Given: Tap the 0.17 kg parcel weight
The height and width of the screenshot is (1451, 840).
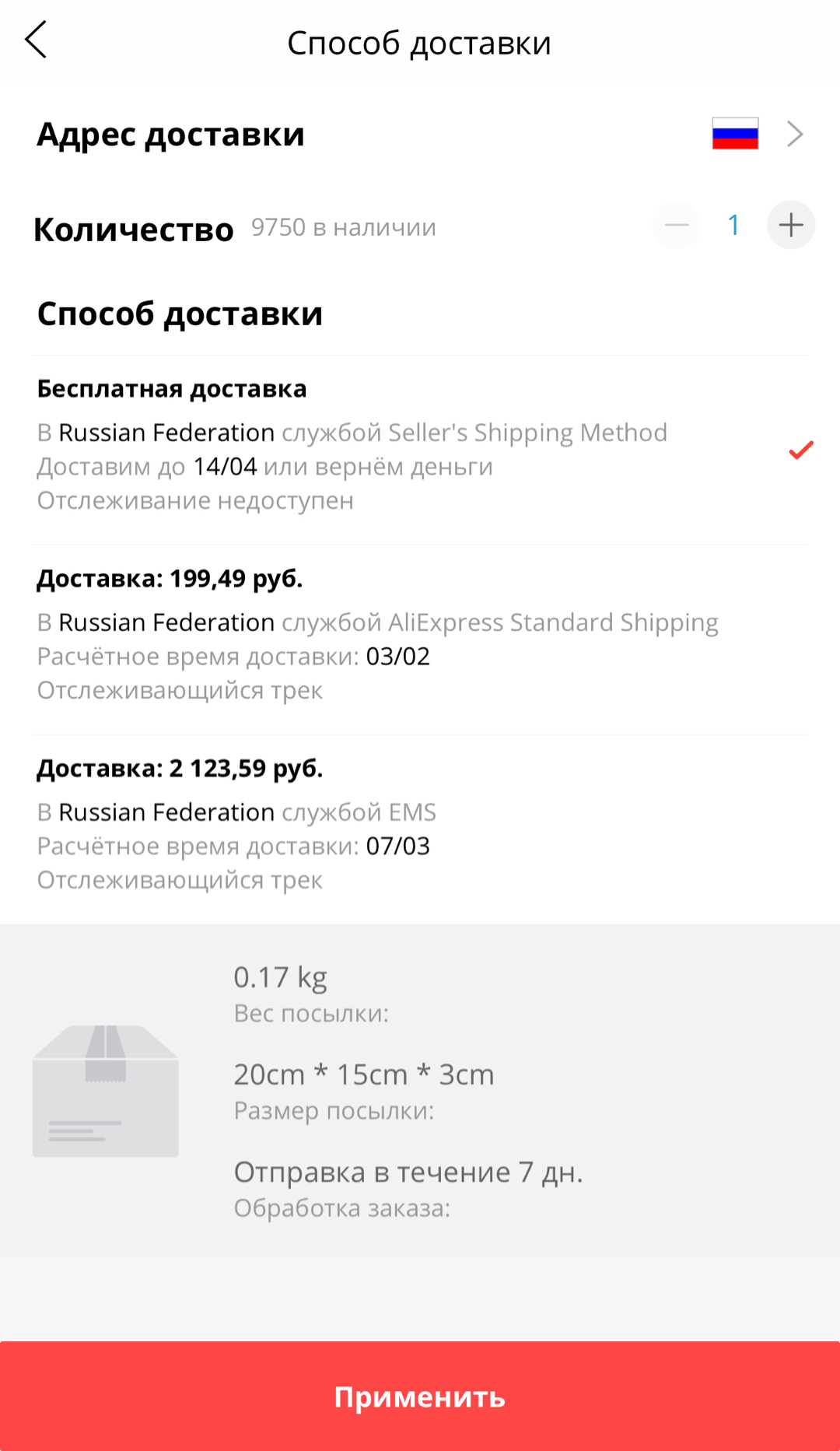Looking at the screenshot, I should pyautogui.click(x=280, y=977).
